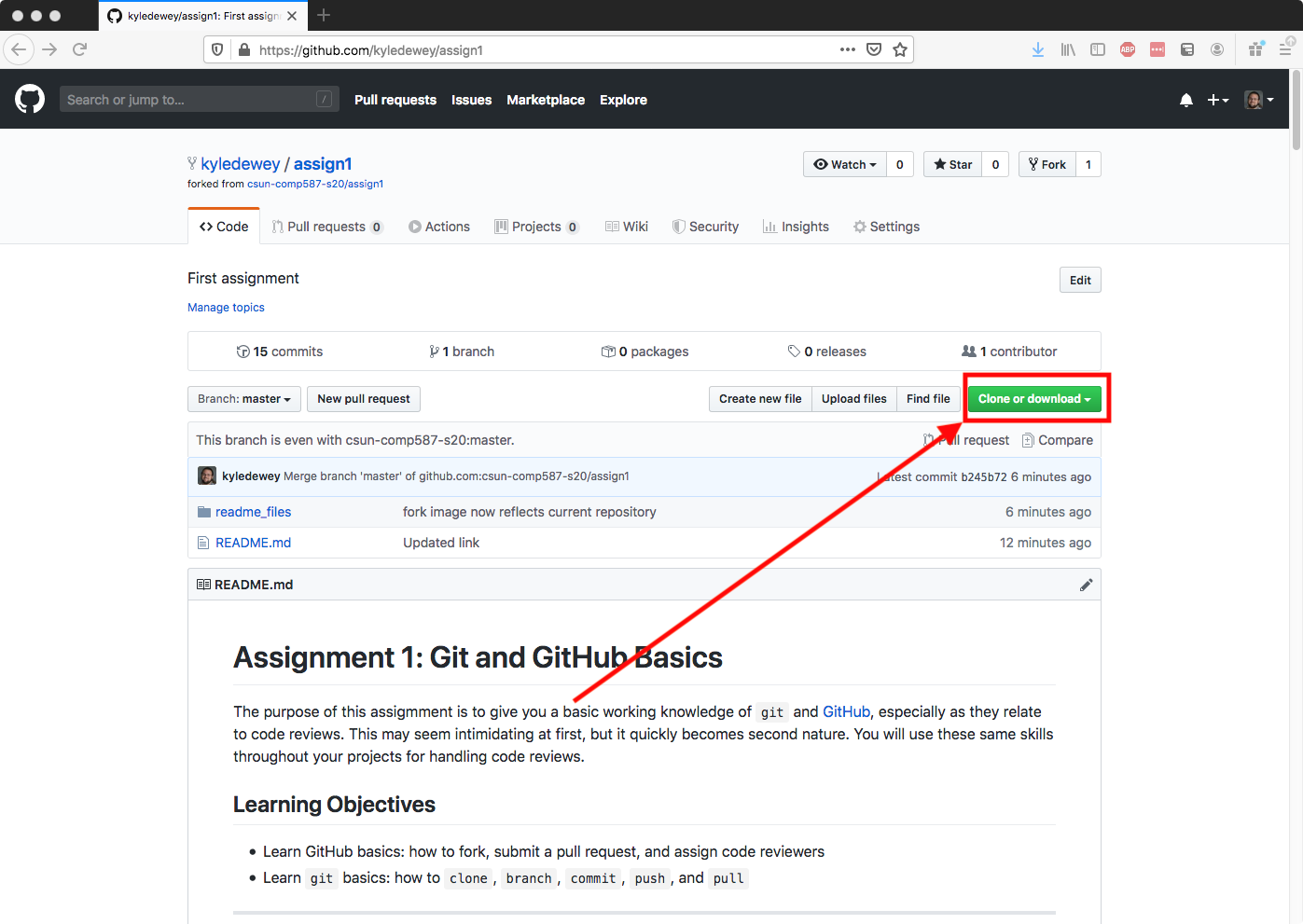This screenshot has height=924, width=1303.
Task: Open the user avatar menu
Action: (x=1259, y=100)
